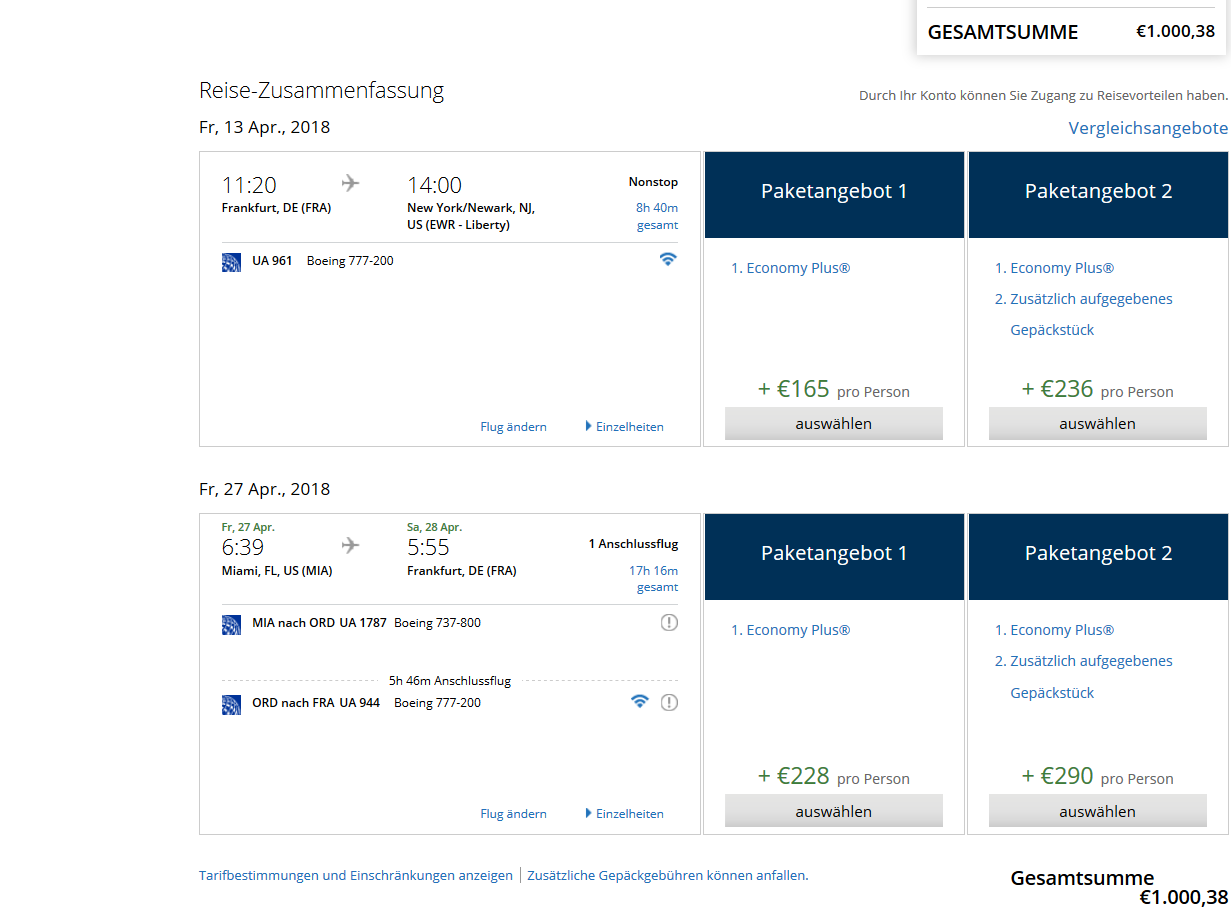Click the airplane icon on the Frankfurt–Newark flight
Viewport: 1231px width, 922px height.
point(350,183)
